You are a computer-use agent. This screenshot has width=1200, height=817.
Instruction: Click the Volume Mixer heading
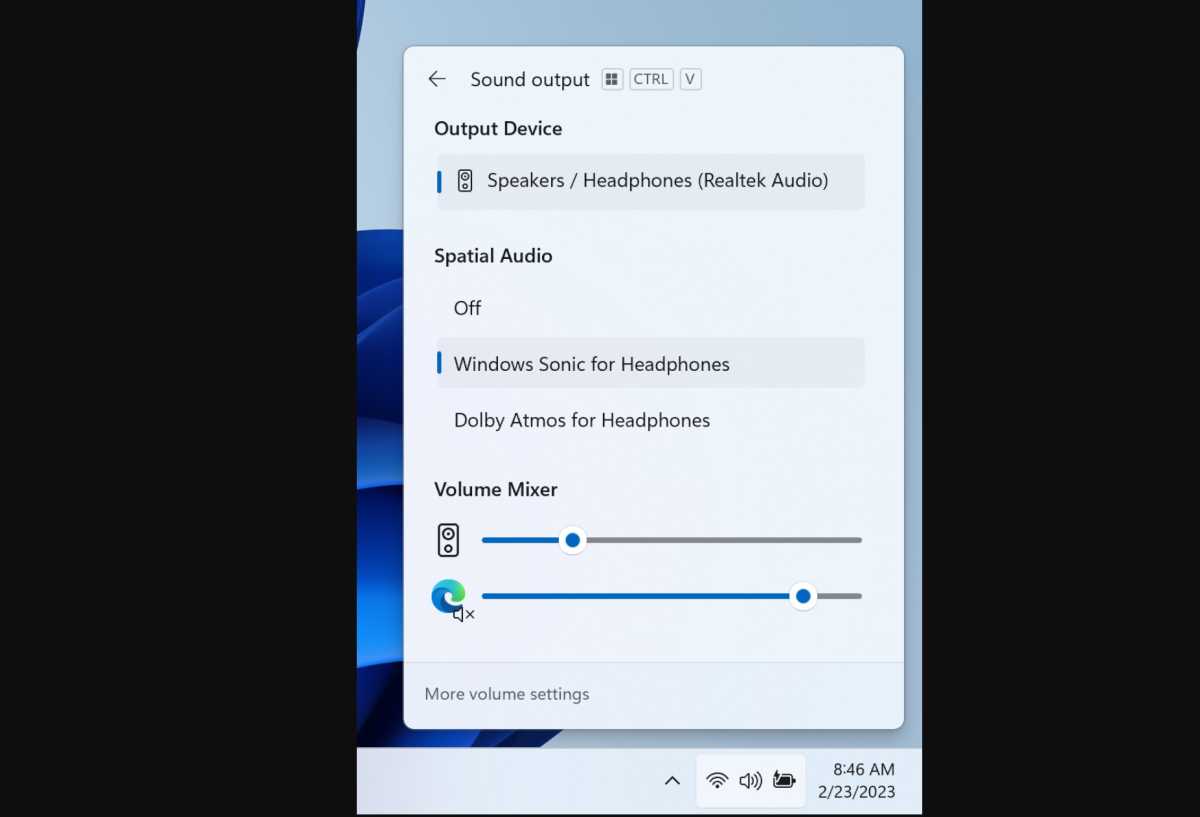(496, 490)
